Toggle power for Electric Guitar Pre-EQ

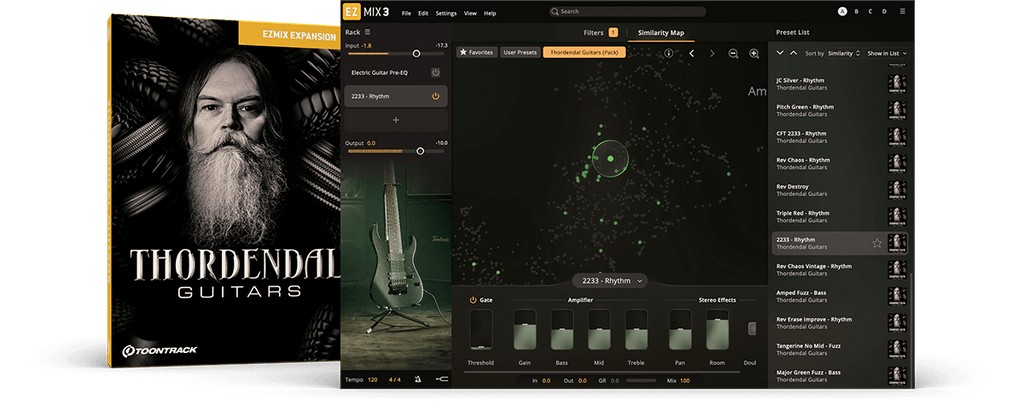(x=436, y=72)
